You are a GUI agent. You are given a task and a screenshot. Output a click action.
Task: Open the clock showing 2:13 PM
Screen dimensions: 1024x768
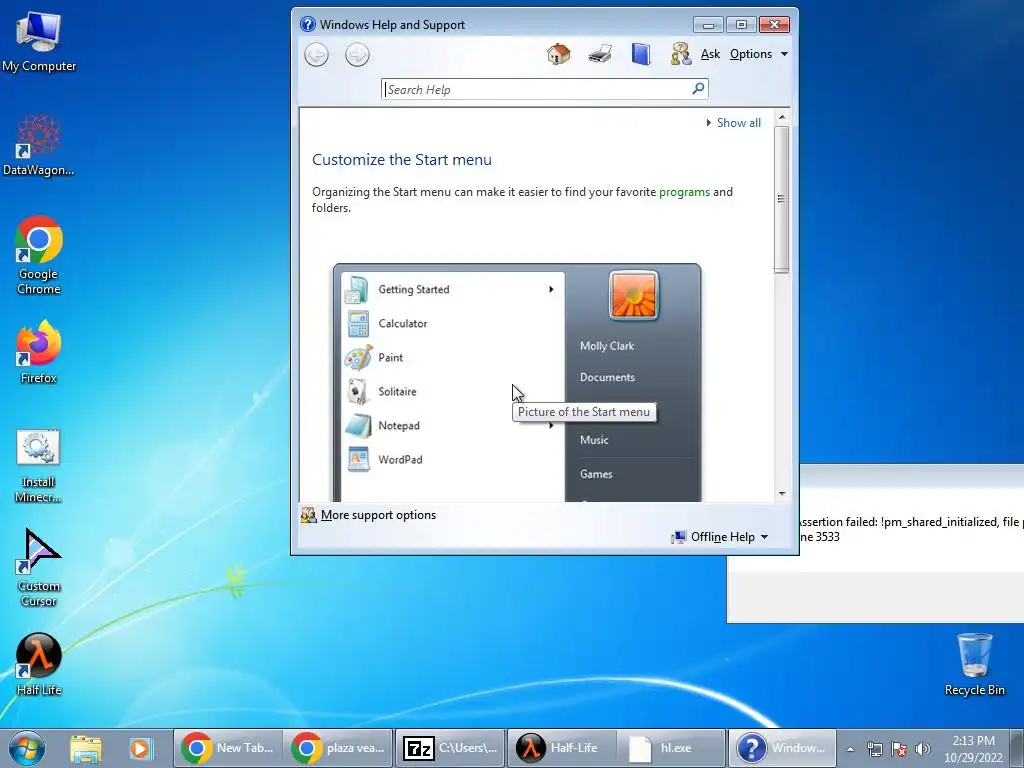(973, 749)
